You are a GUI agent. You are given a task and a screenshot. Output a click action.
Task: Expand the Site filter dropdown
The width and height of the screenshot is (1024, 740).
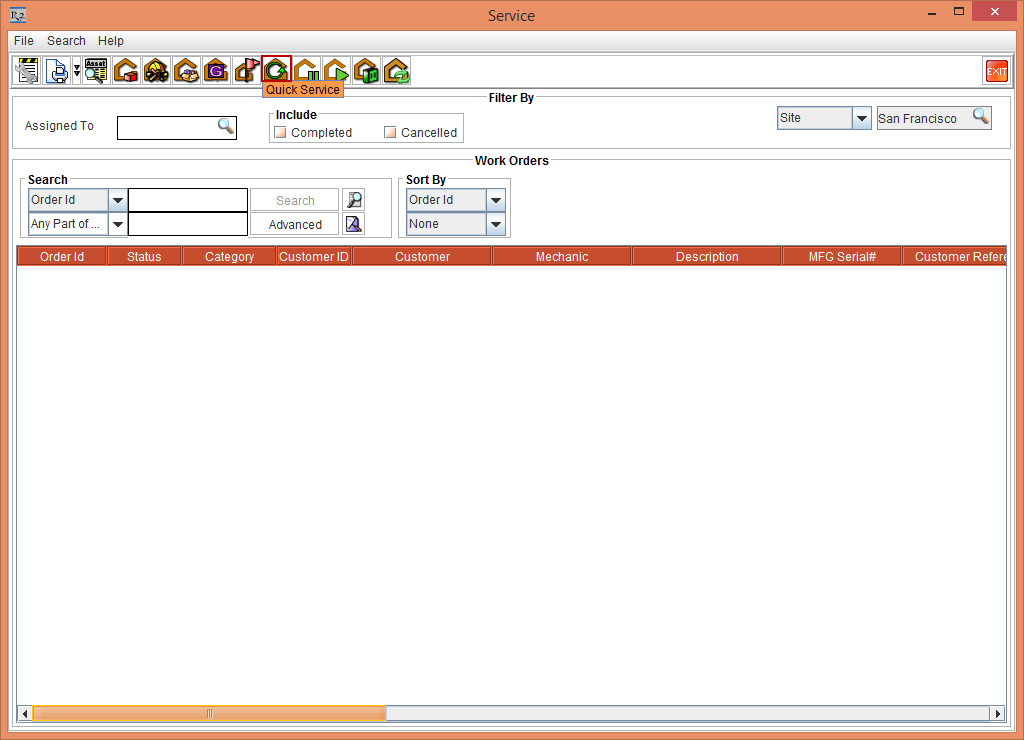click(862, 118)
